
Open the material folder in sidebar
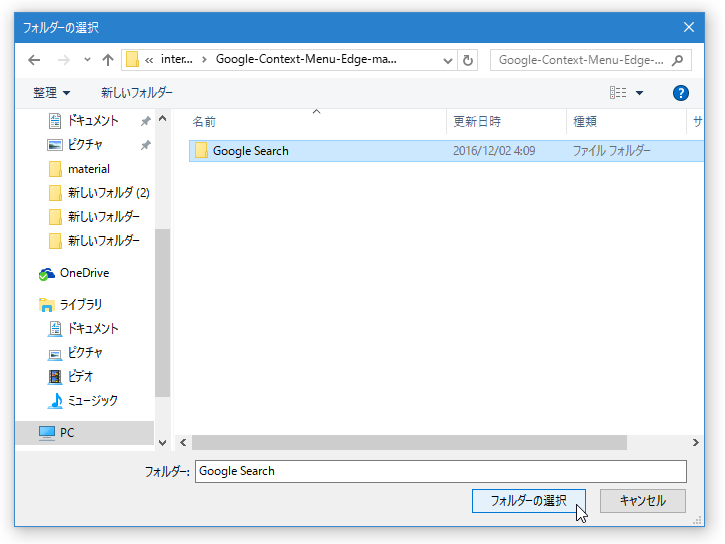click(89, 169)
